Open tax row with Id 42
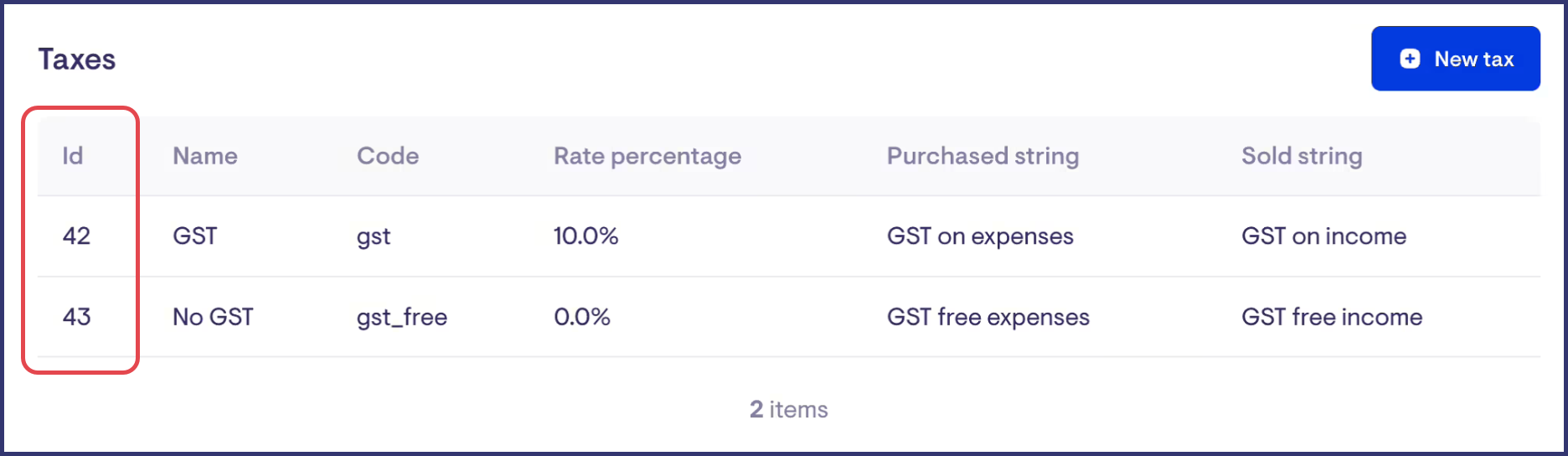Screen dimensions: 1568x456 tap(76, 236)
